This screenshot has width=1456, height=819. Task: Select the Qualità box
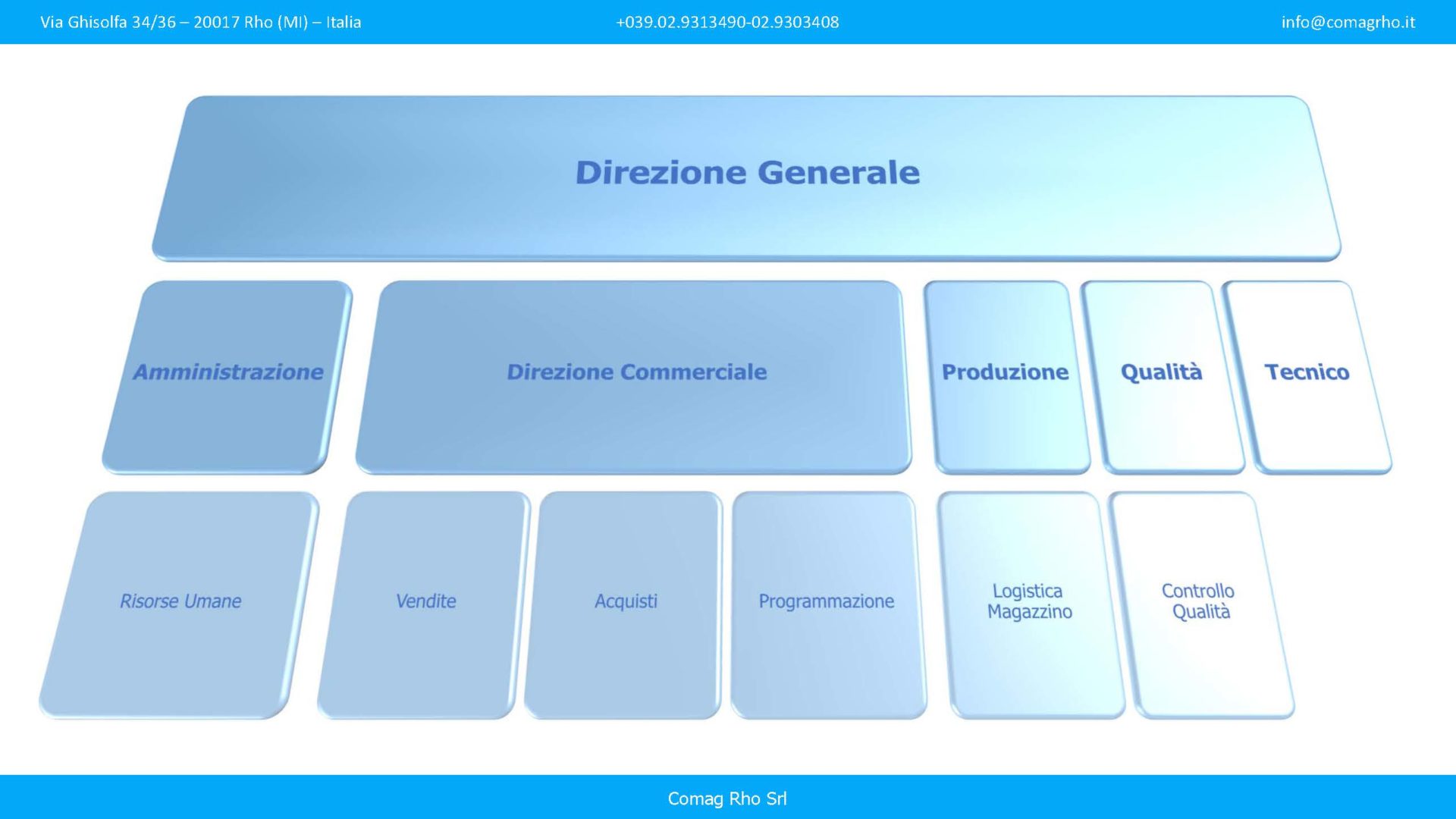click(x=1163, y=377)
